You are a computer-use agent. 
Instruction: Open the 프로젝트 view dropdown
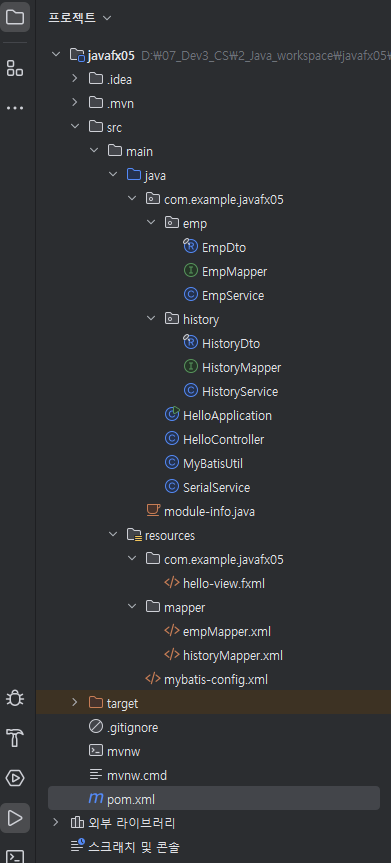(x=80, y=18)
